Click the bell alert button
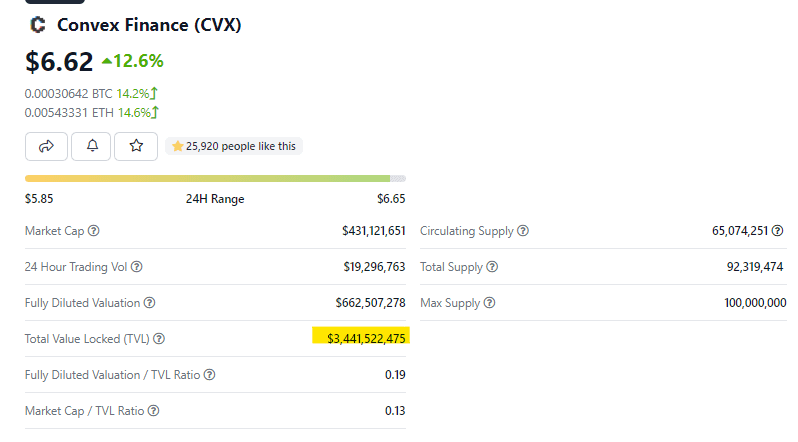Image resolution: width=798 pixels, height=442 pixels. click(92, 146)
